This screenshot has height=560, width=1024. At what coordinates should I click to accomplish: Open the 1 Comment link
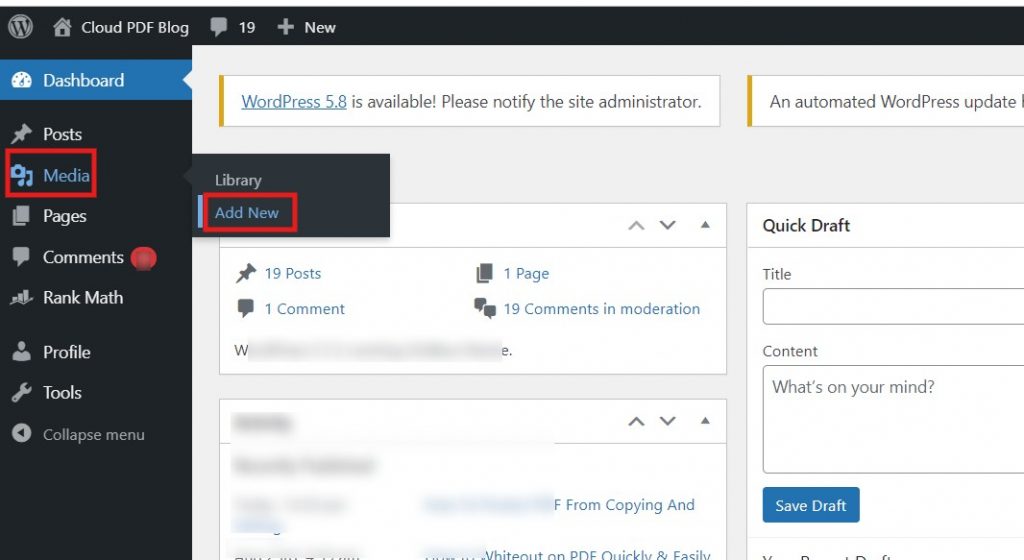pos(304,309)
